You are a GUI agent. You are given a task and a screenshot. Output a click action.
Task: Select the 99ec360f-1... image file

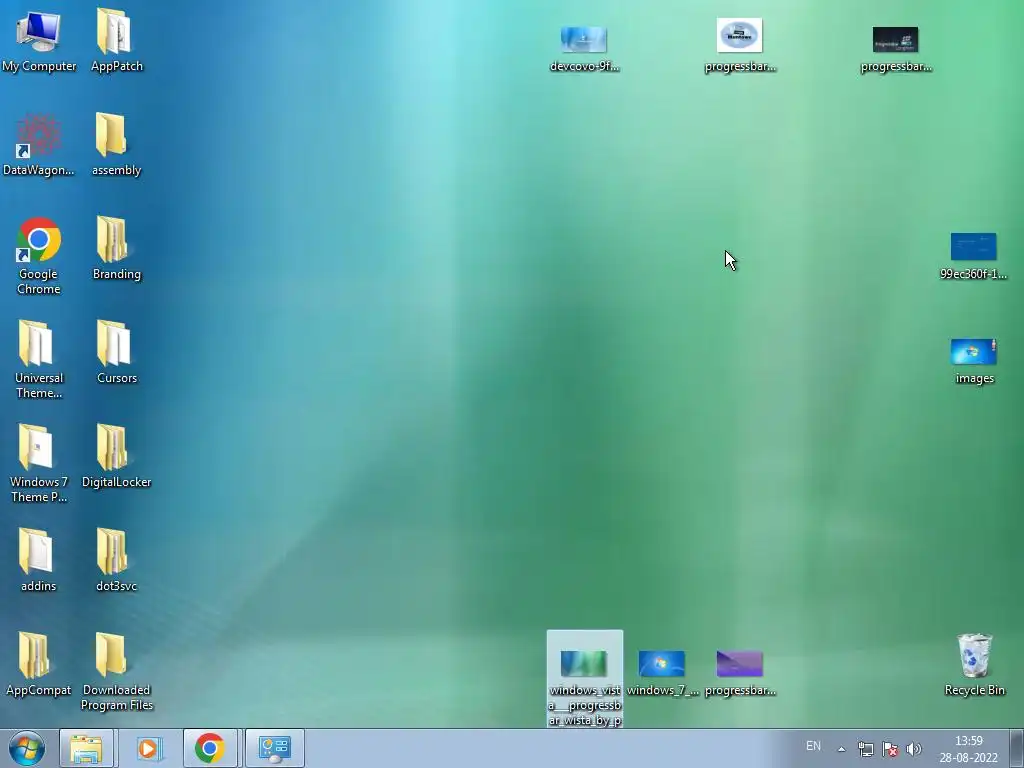click(973, 256)
